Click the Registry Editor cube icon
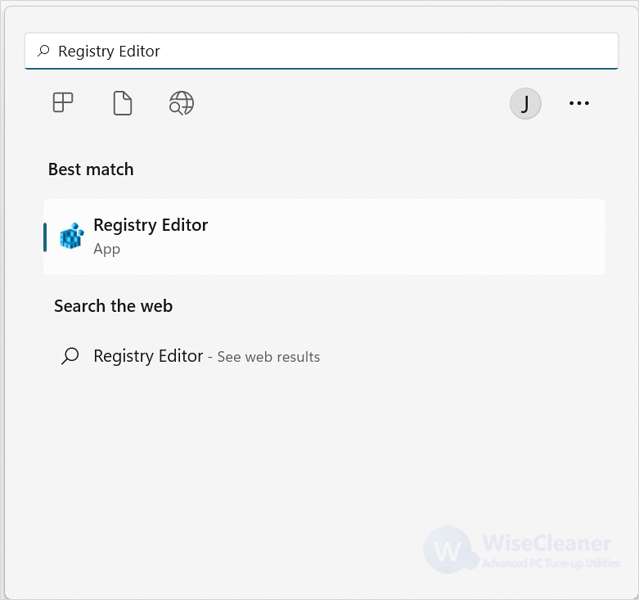Screen dimensions: 639x600 coord(72,236)
